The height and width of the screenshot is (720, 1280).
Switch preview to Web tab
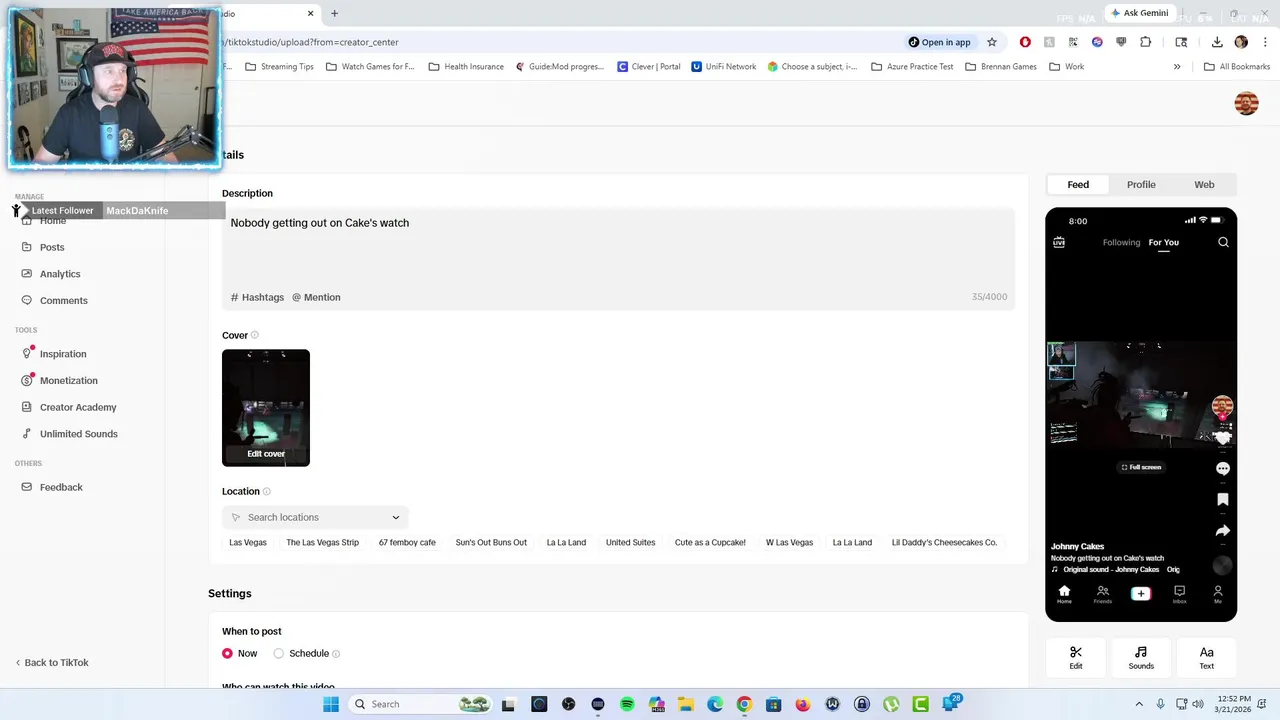pyautogui.click(x=1204, y=185)
